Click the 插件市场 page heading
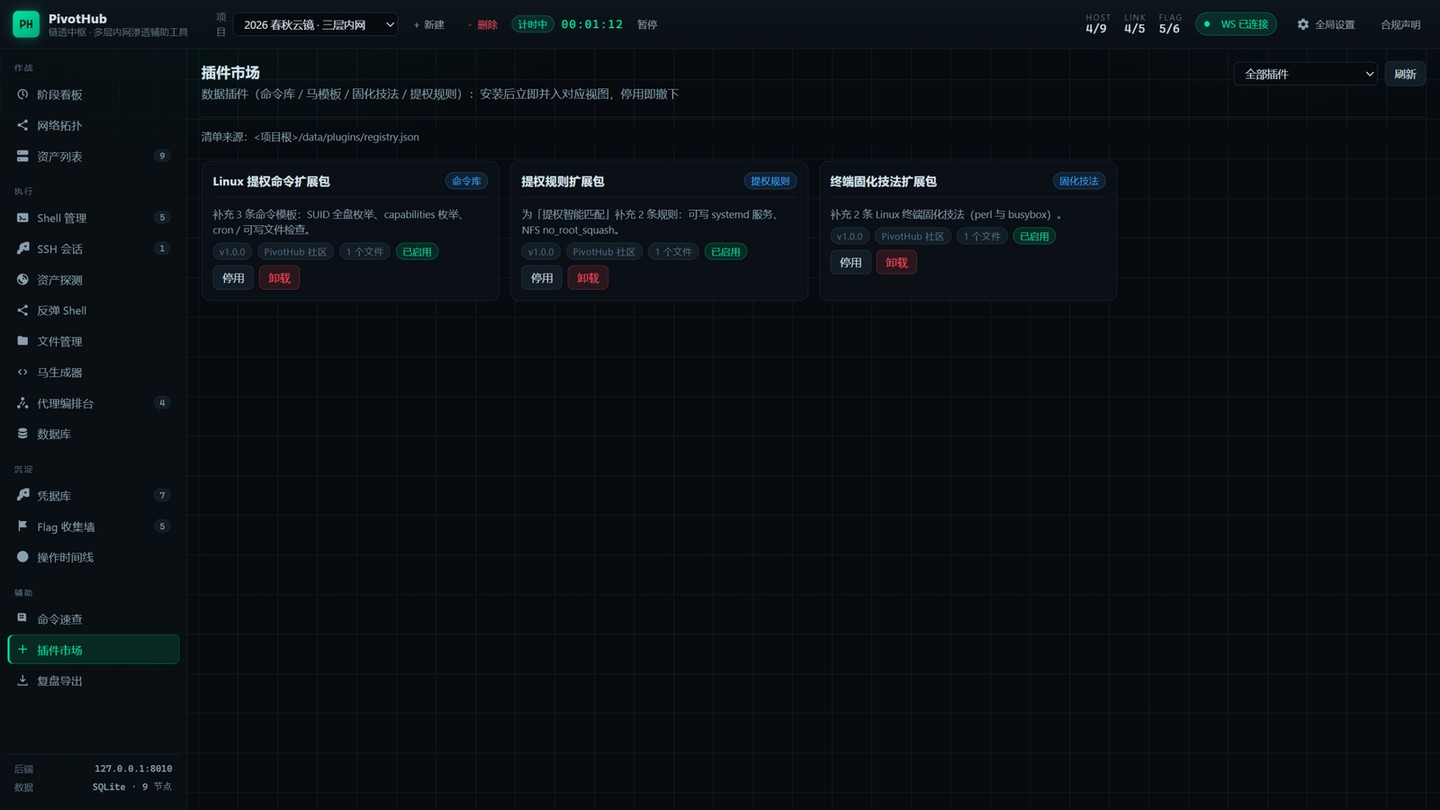 [x=230, y=73]
